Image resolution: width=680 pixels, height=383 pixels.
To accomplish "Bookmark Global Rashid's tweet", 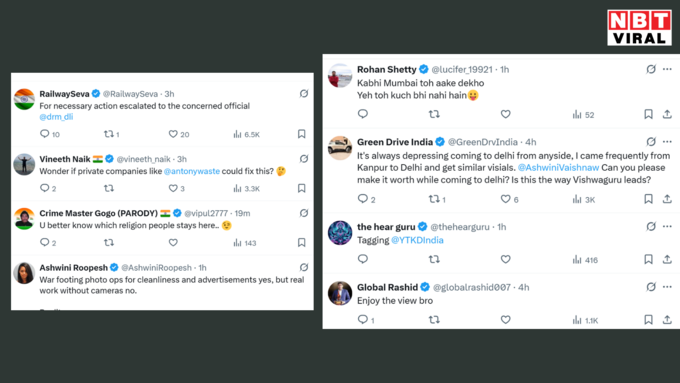I will pyautogui.click(x=648, y=320).
